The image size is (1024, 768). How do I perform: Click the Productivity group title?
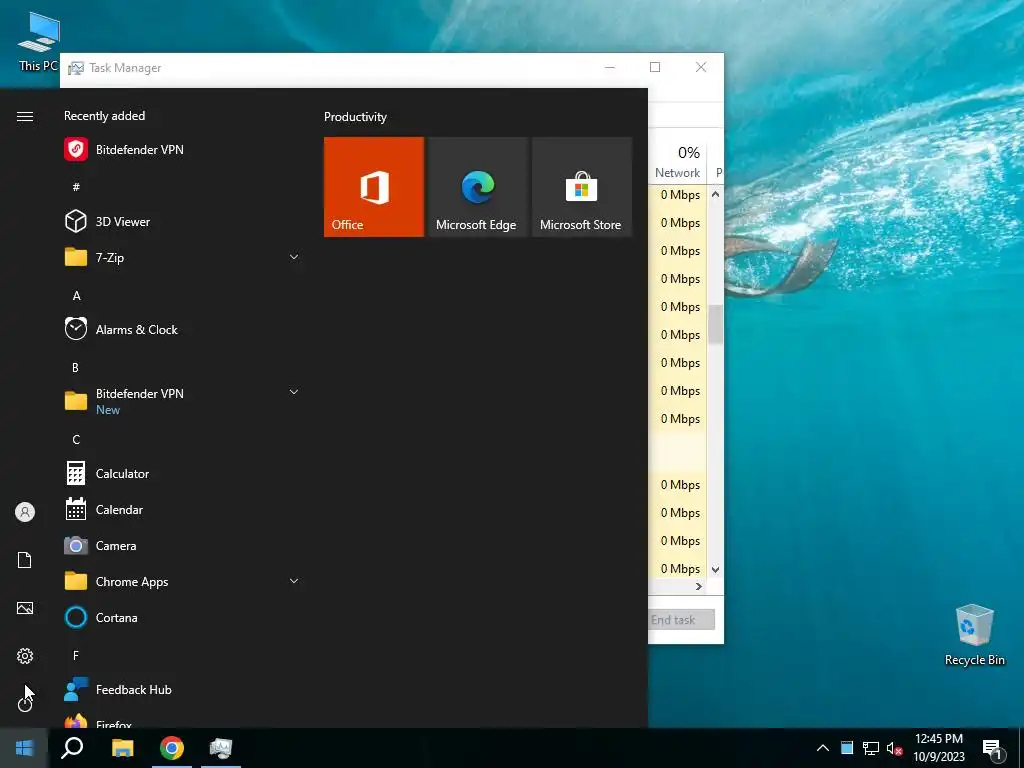tap(355, 117)
